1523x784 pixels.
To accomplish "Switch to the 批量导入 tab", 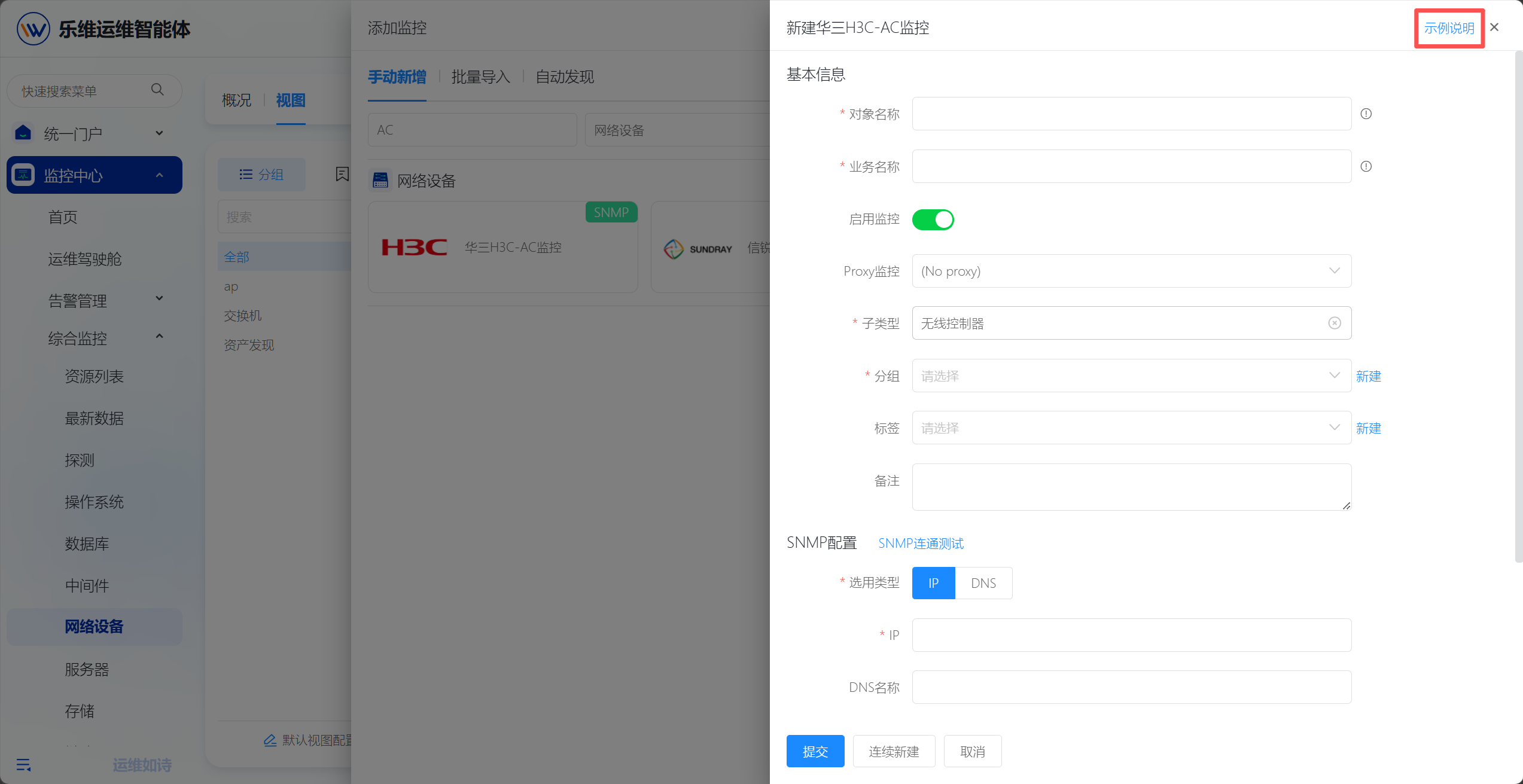I will click(x=481, y=77).
